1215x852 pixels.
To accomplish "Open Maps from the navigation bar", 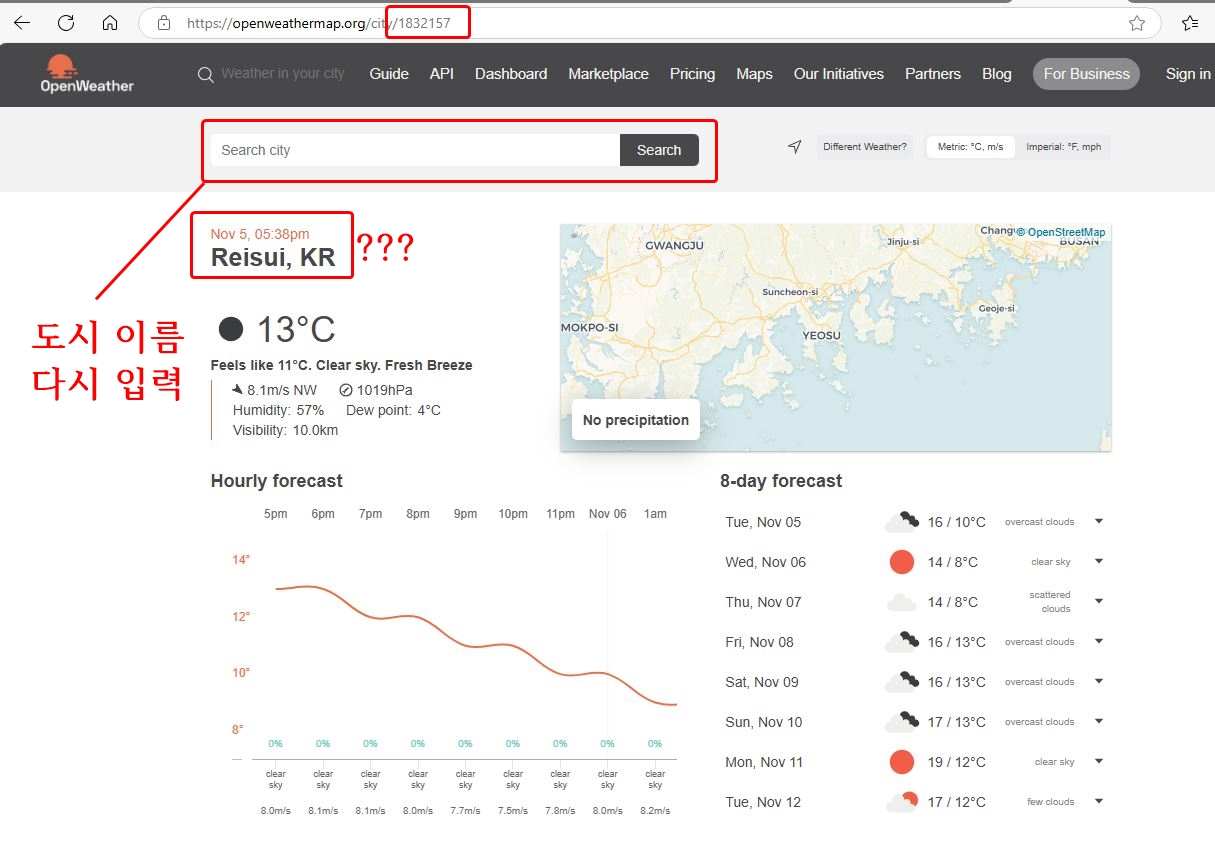I will 754,74.
